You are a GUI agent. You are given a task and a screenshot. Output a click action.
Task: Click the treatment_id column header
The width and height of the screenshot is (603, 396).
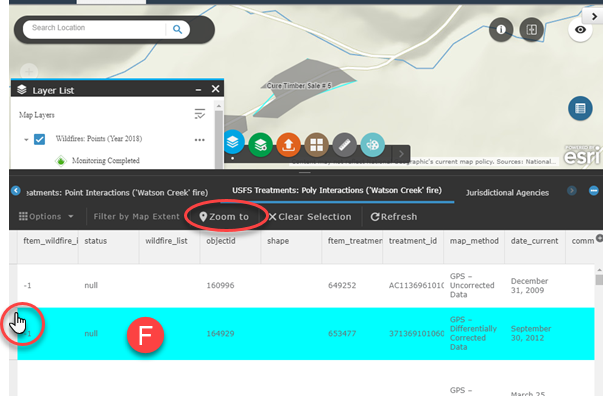(413, 246)
